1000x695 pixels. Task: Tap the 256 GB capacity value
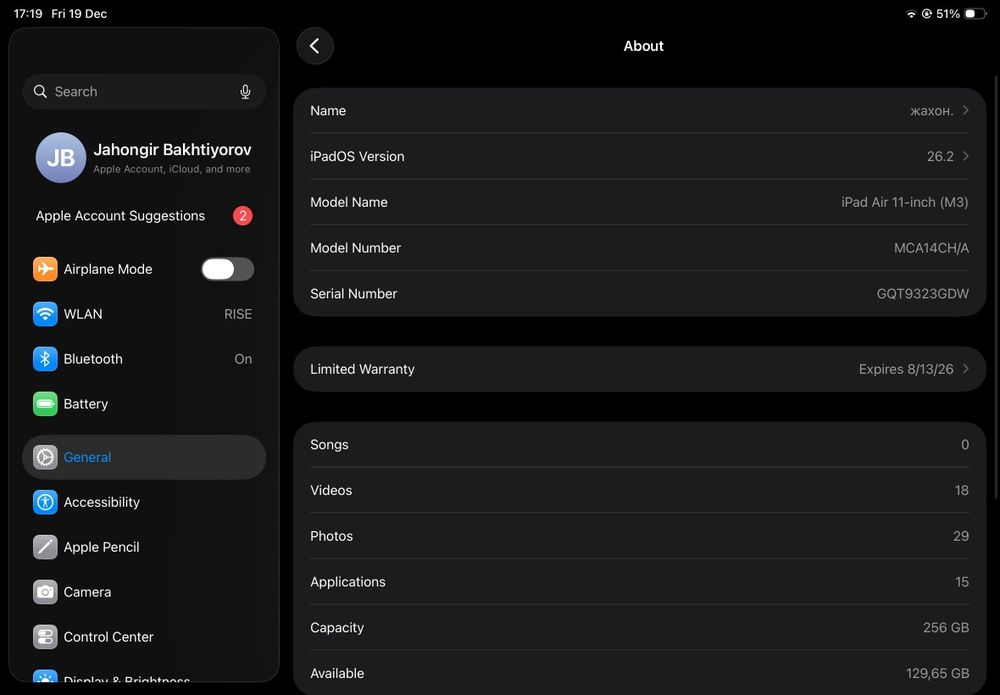pyautogui.click(x=946, y=628)
